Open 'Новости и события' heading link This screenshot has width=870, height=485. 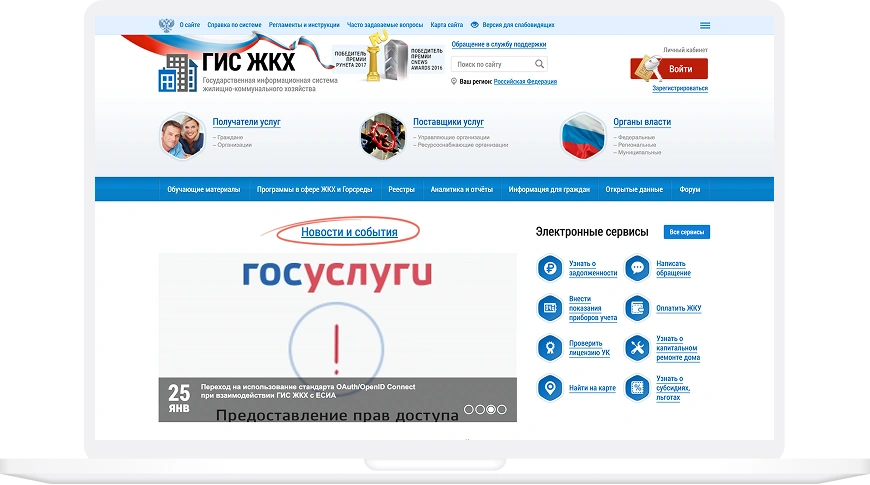click(349, 232)
